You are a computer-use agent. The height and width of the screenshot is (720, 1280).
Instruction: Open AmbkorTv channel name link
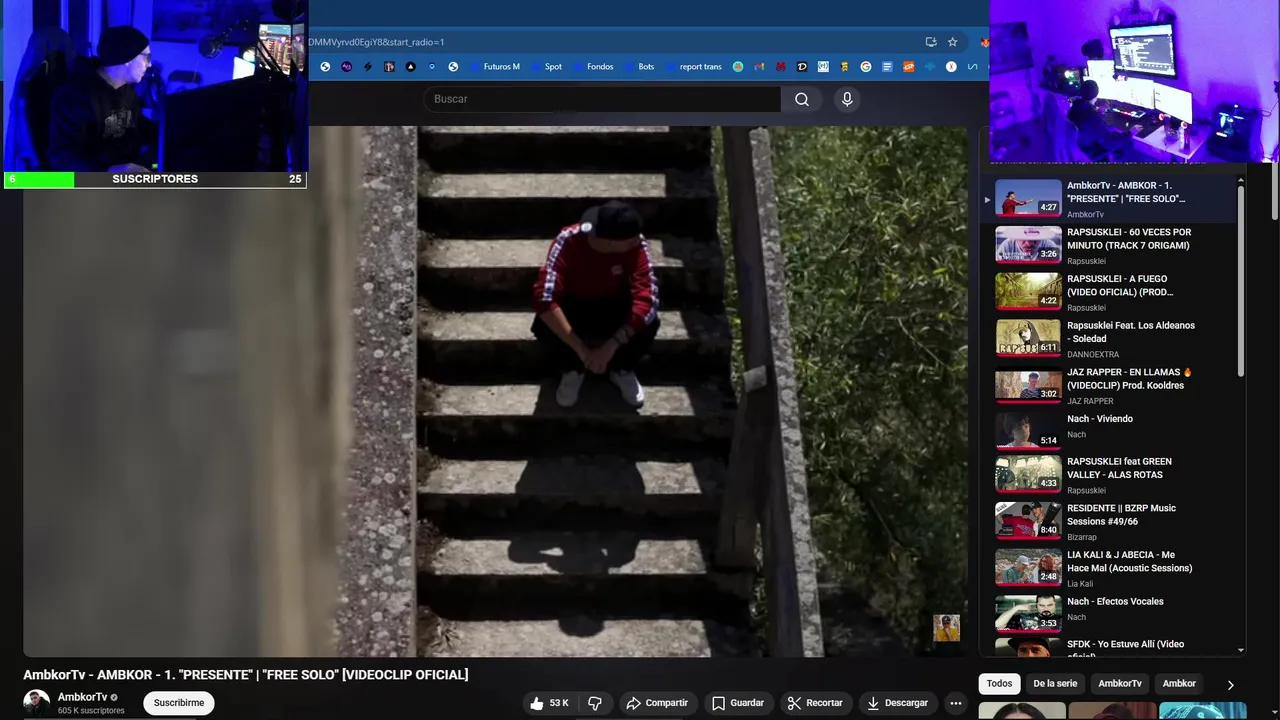[82, 697]
